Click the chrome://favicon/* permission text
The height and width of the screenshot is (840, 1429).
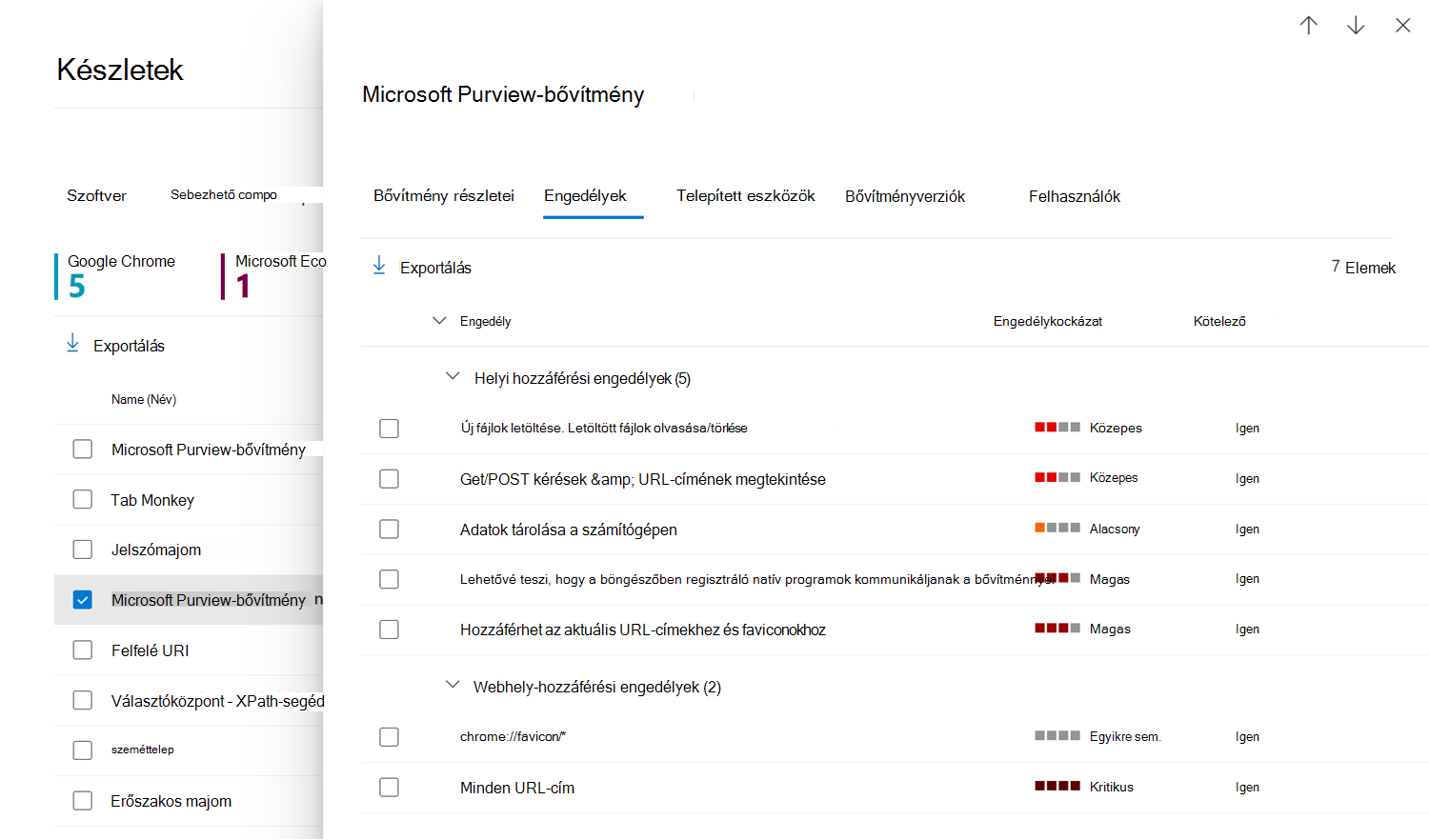pos(513,737)
